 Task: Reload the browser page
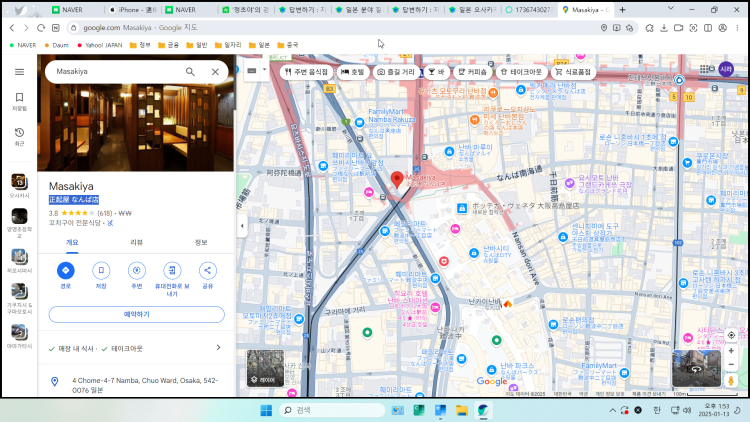point(41,28)
